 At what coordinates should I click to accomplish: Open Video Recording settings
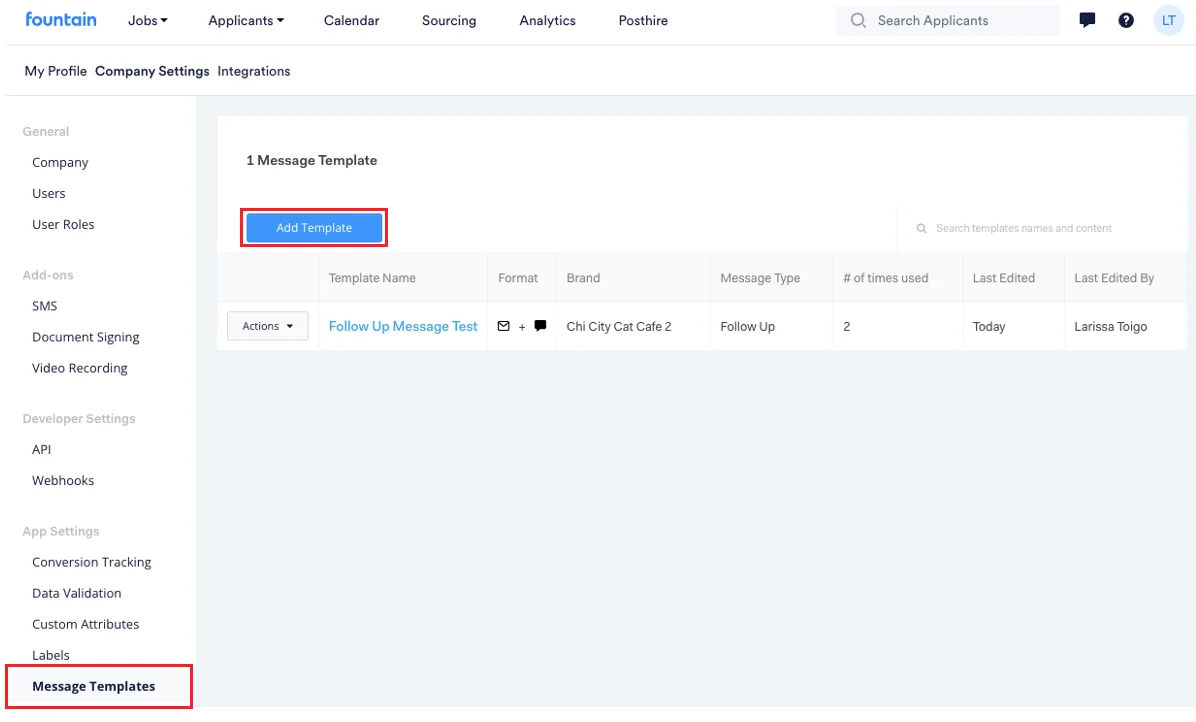tap(79, 368)
